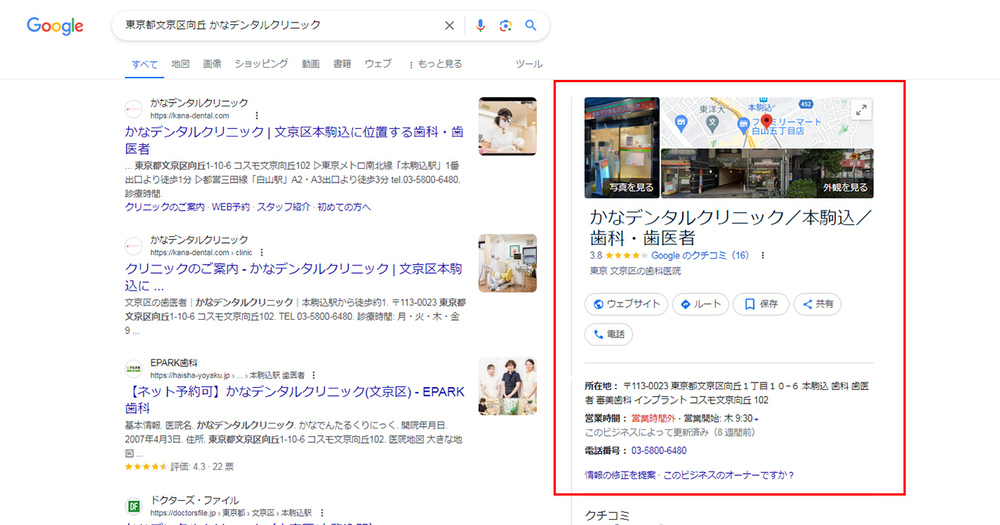Viewport: 1000px width, 525px height.
Task: Open Google Lens image search icon
Action: click(x=505, y=25)
